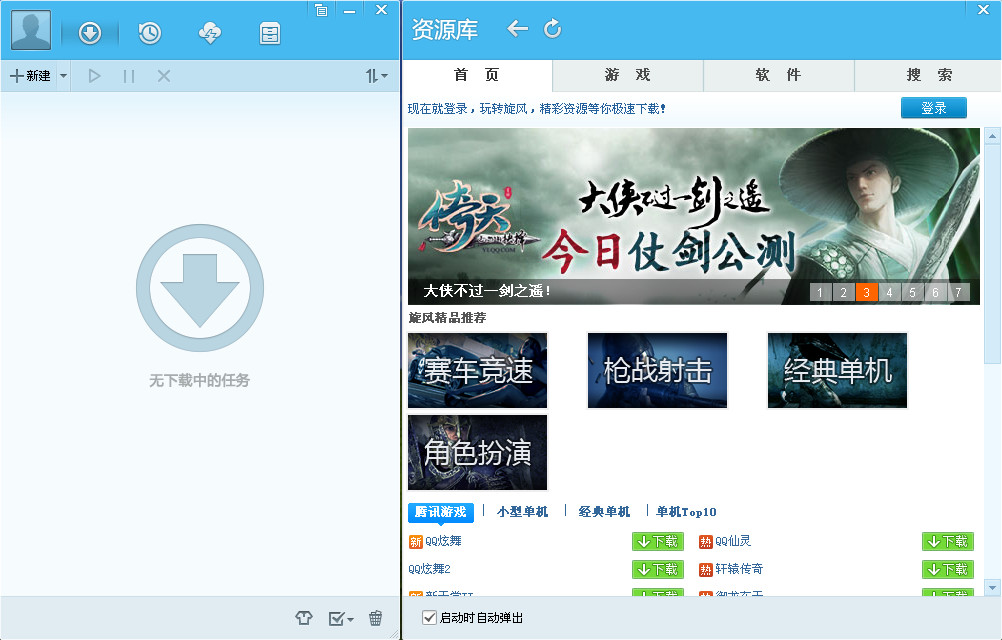Click the resource page scrollbar thumb
The height and width of the screenshot is (640, 1002).
(x=992, y=254)
